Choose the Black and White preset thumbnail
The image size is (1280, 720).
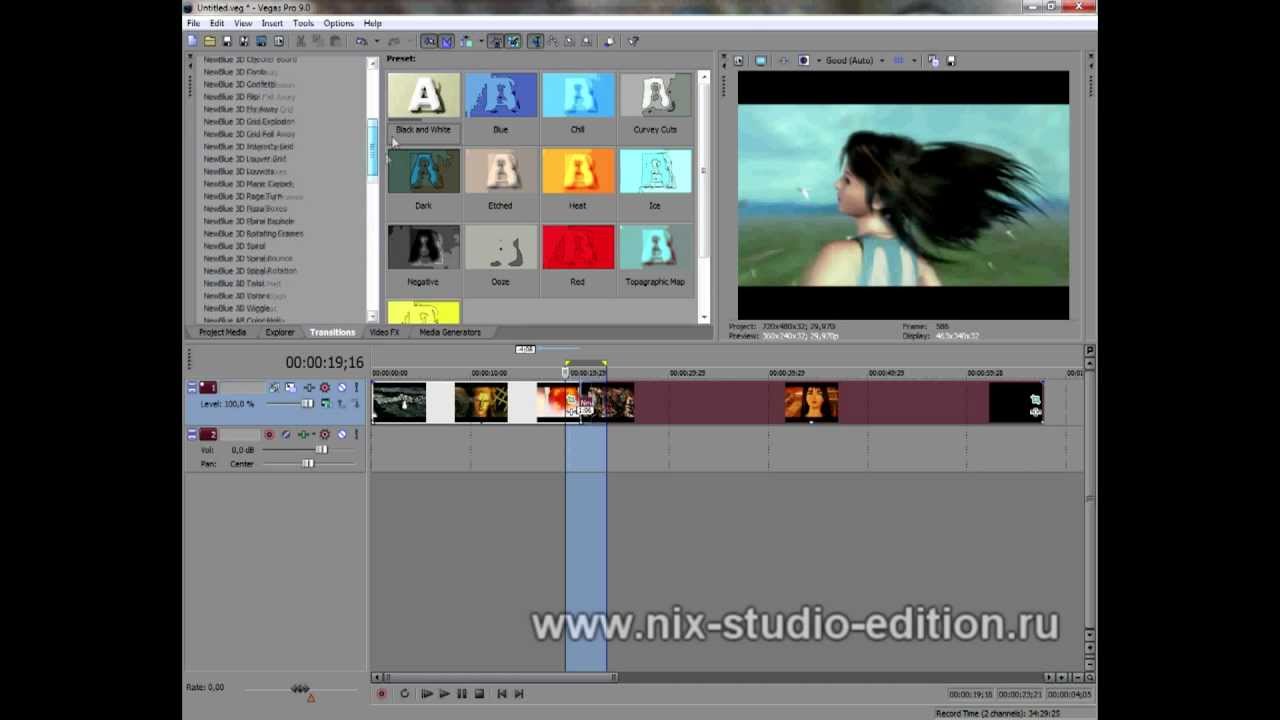[x=423, y=96]
